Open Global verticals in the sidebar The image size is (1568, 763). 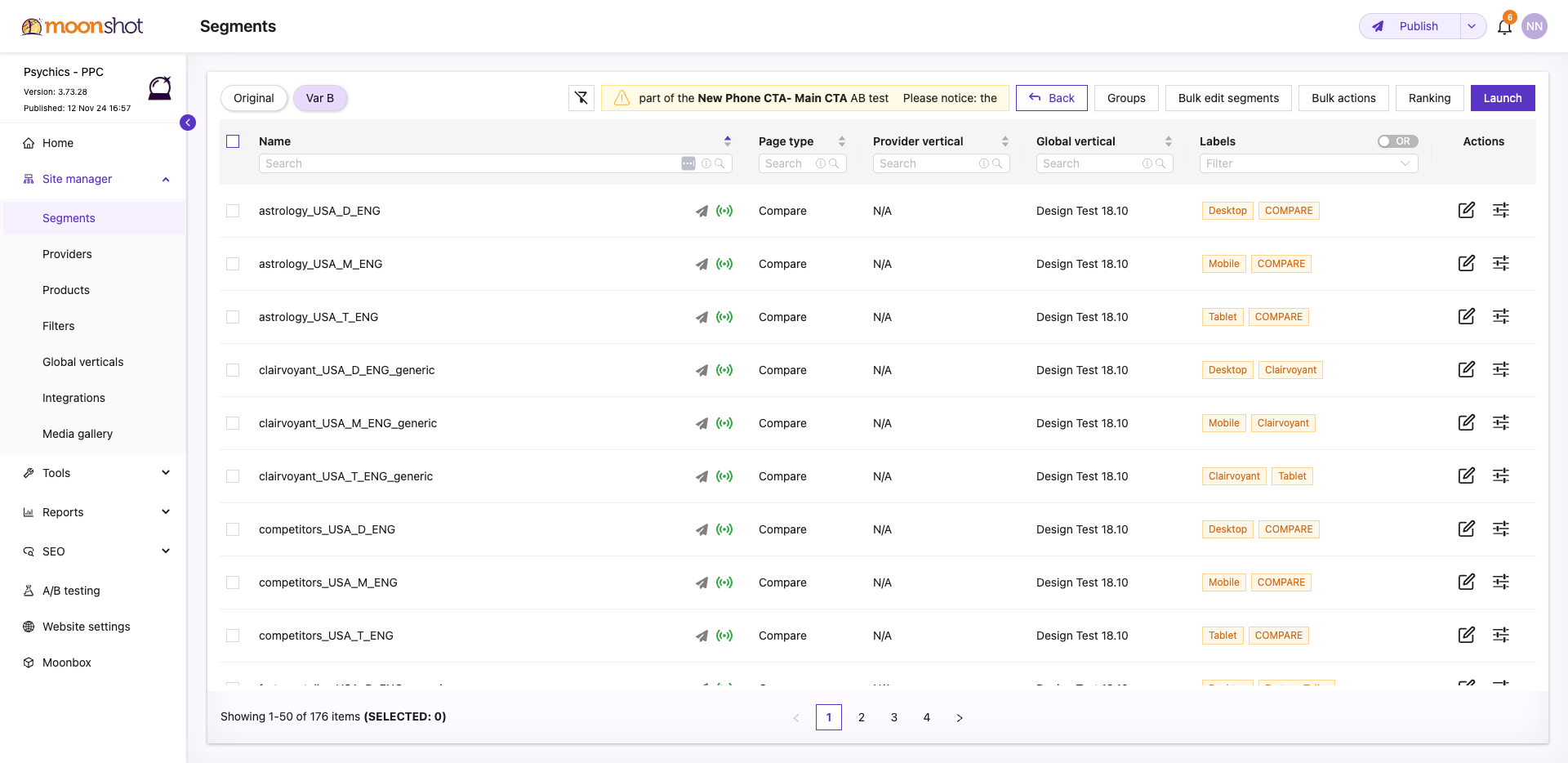click(83, 362)
